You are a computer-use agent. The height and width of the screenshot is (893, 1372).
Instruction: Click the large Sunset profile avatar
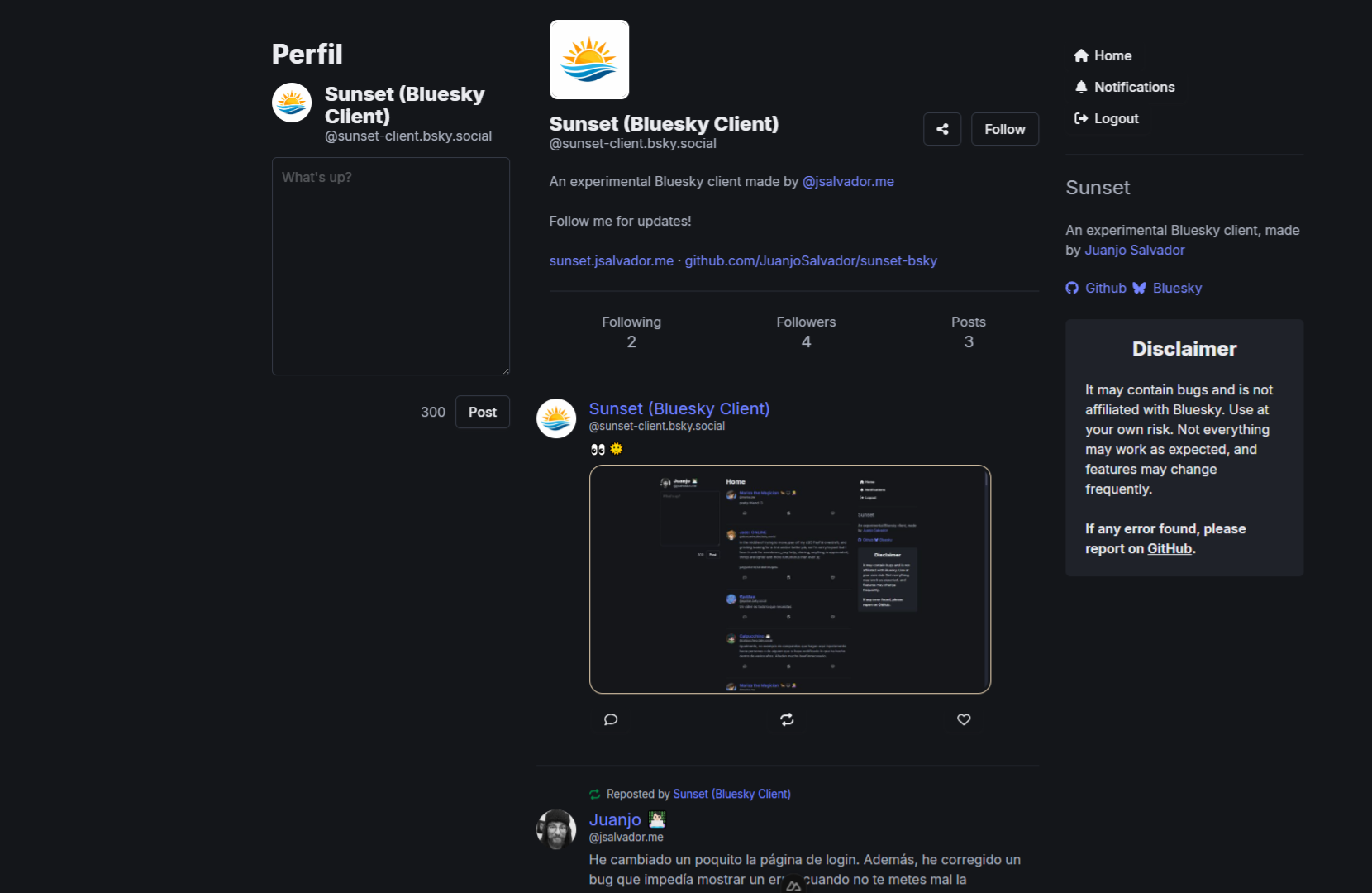click(589, 60)
